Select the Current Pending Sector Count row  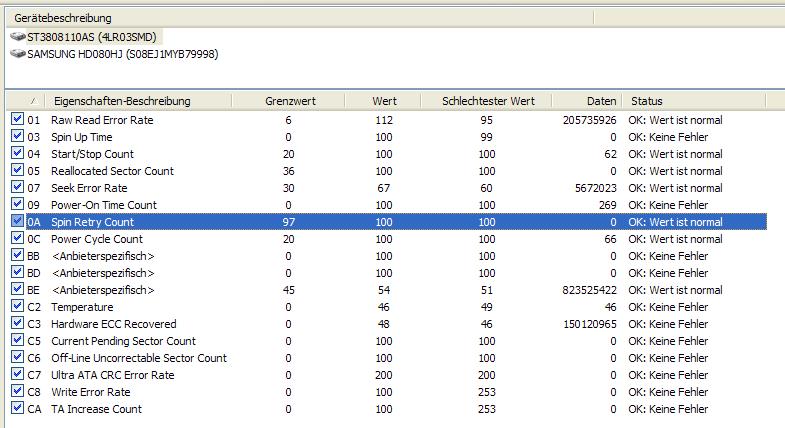388,341
